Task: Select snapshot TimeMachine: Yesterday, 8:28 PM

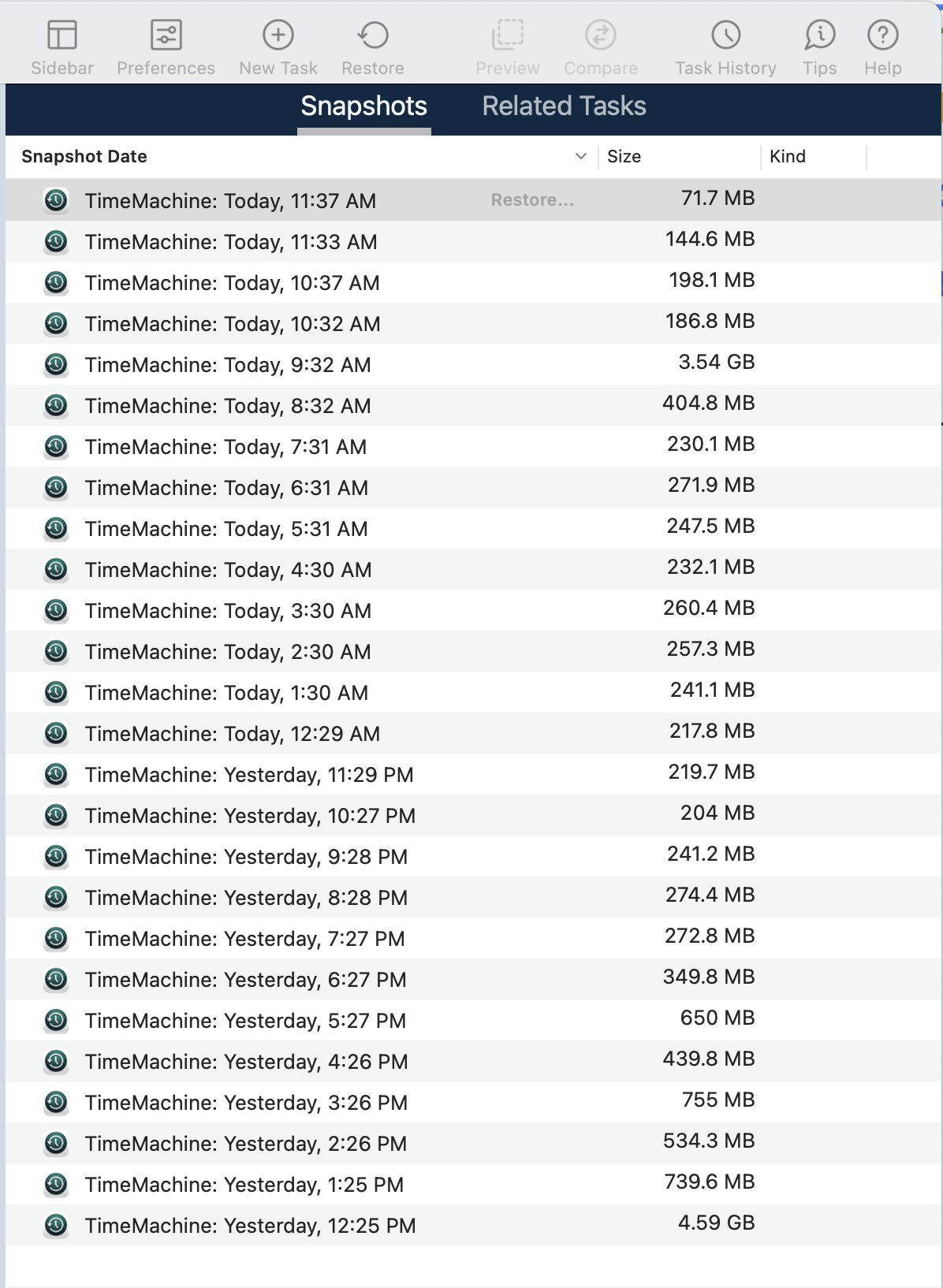Action: (x=474, y=897)
